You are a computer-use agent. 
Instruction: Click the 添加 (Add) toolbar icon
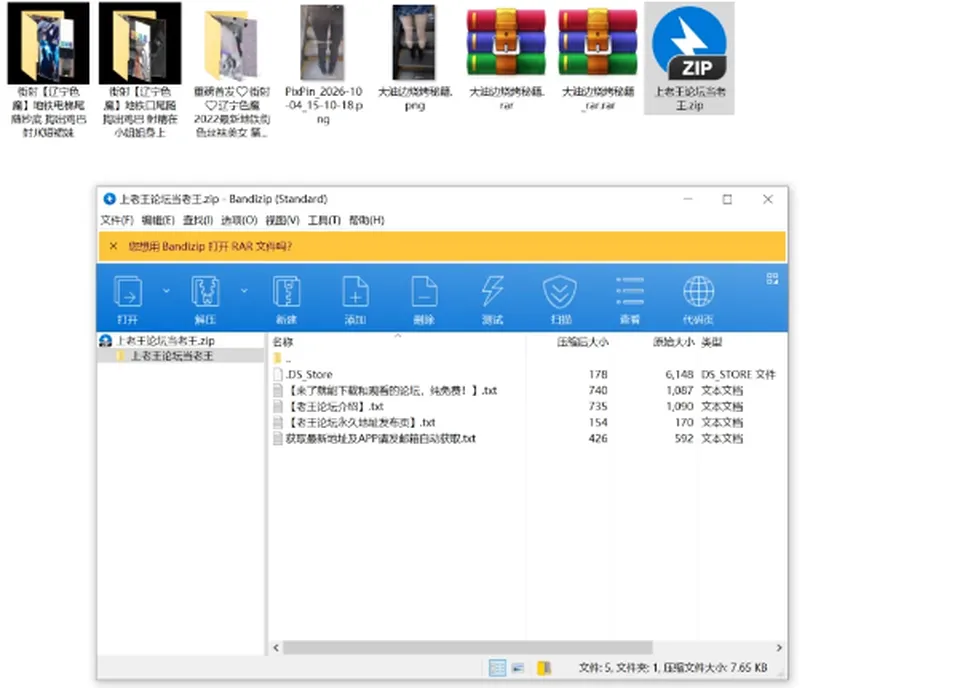point(355,291)
